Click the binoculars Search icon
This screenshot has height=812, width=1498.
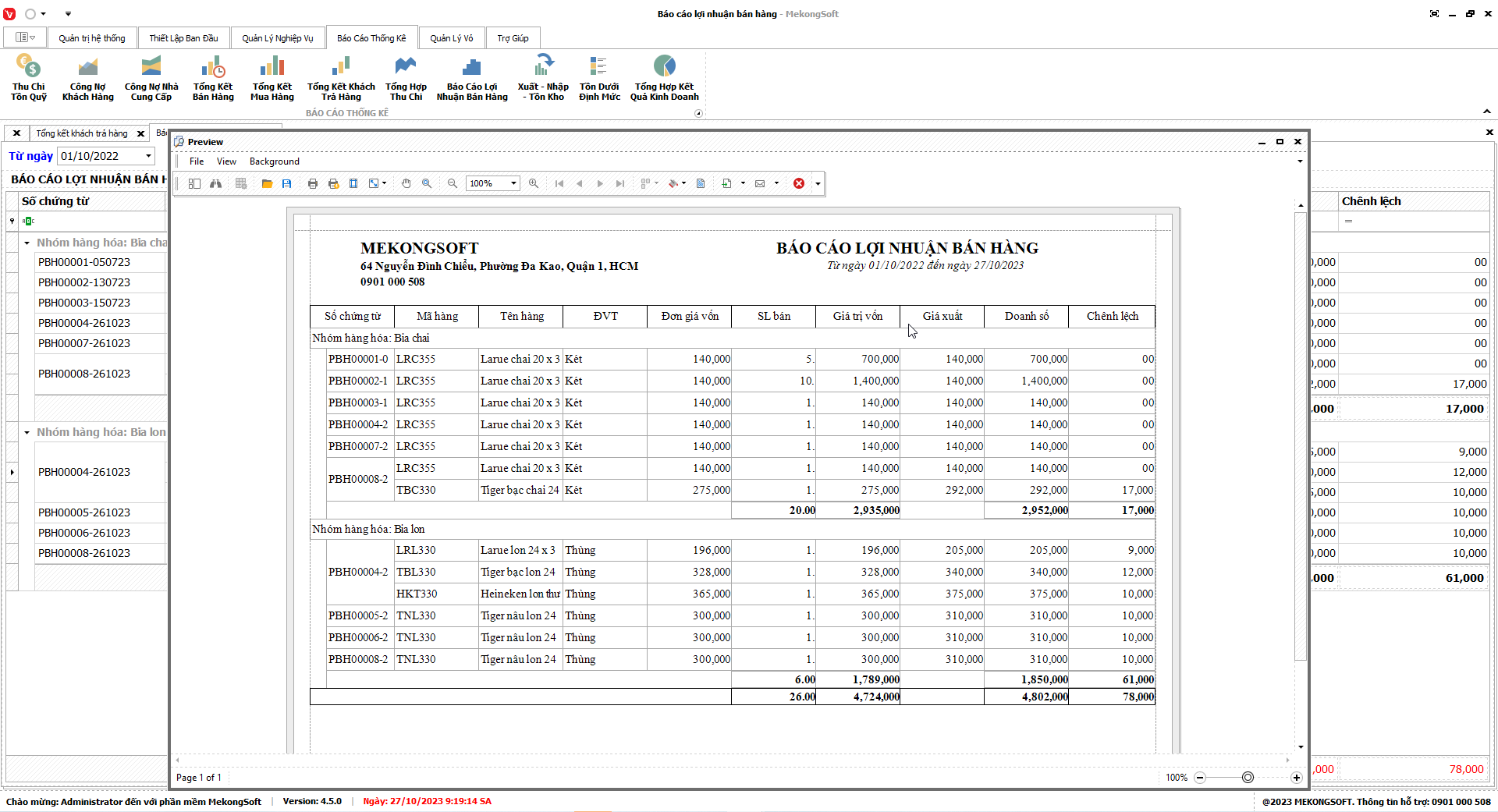[x=215, y=183]
